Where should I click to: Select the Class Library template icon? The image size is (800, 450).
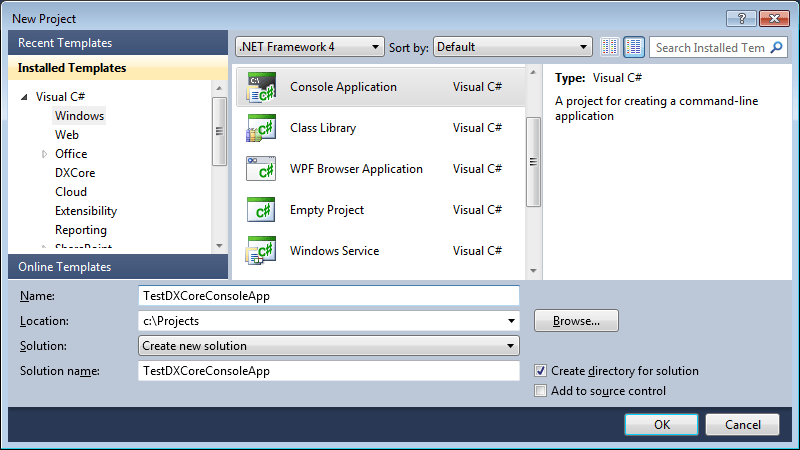tap(261, 128)
